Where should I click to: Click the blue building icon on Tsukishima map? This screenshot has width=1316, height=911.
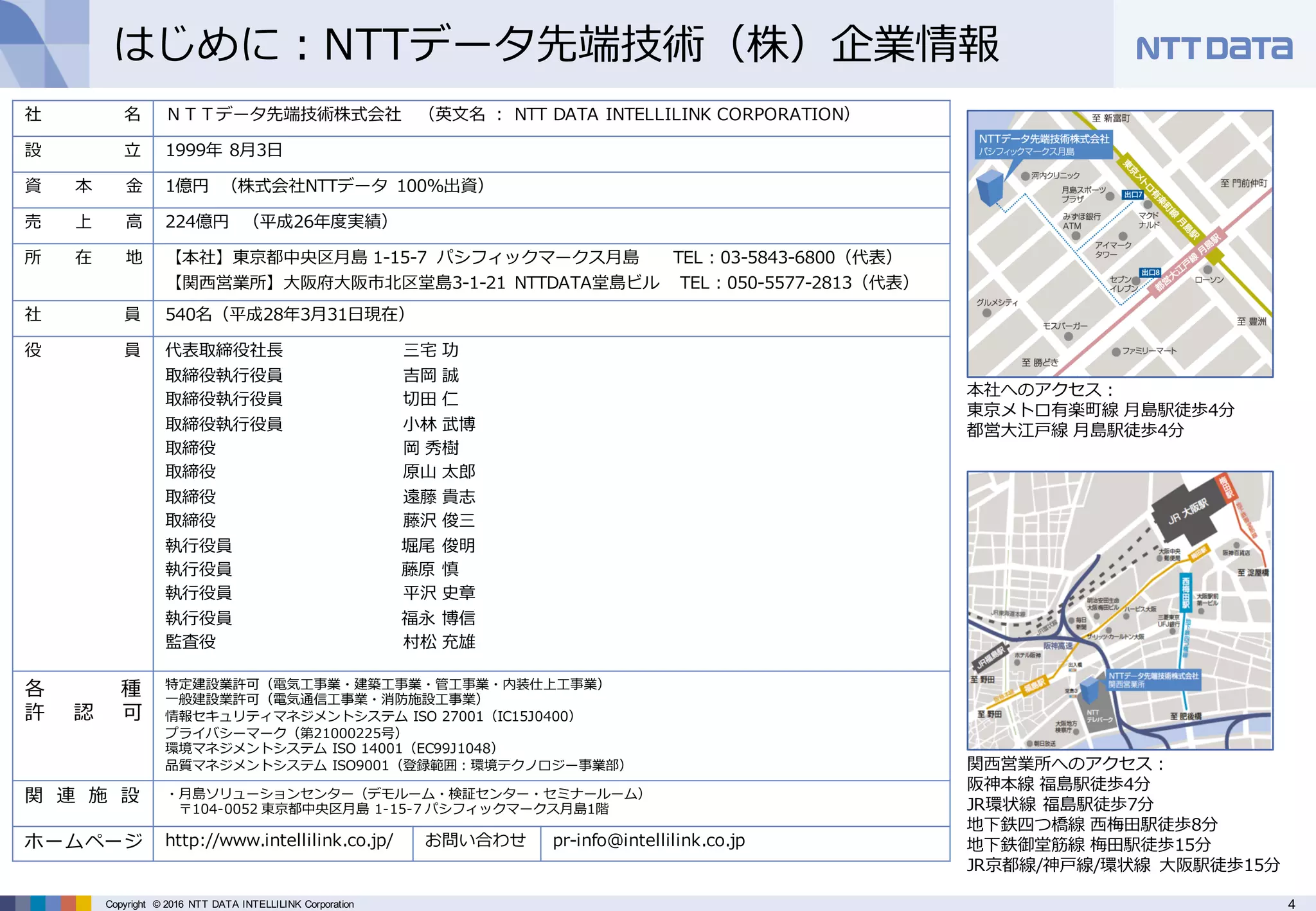(990, 188)
